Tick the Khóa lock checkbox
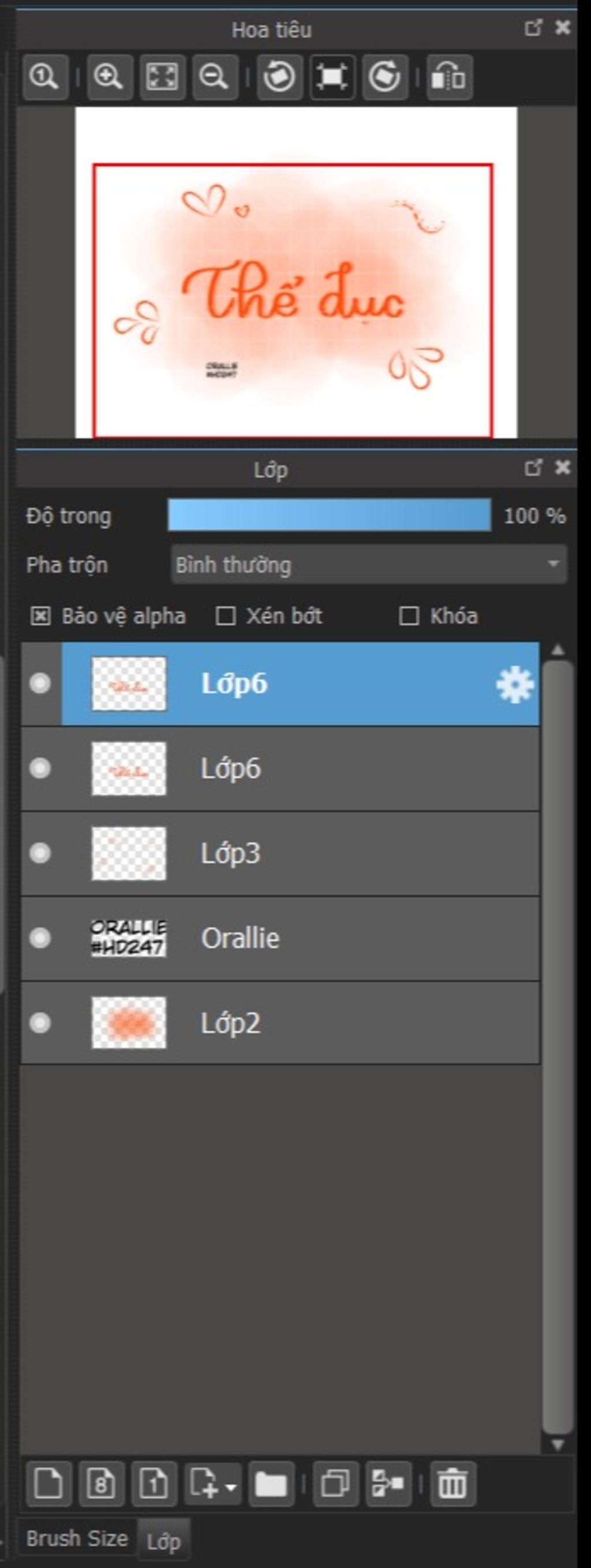 (x=409, y=617)
